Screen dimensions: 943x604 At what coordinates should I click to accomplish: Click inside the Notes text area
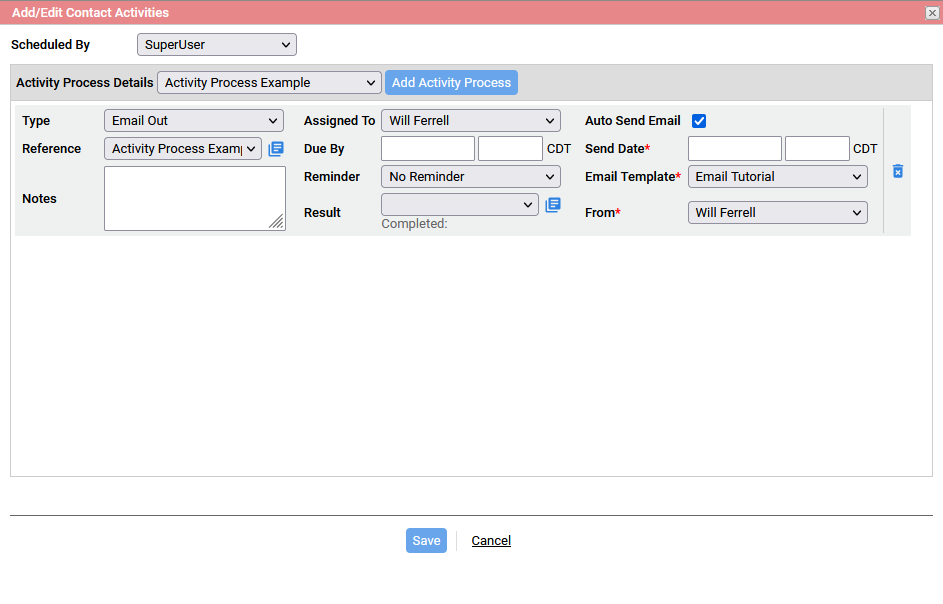click(x=194, y=199)
